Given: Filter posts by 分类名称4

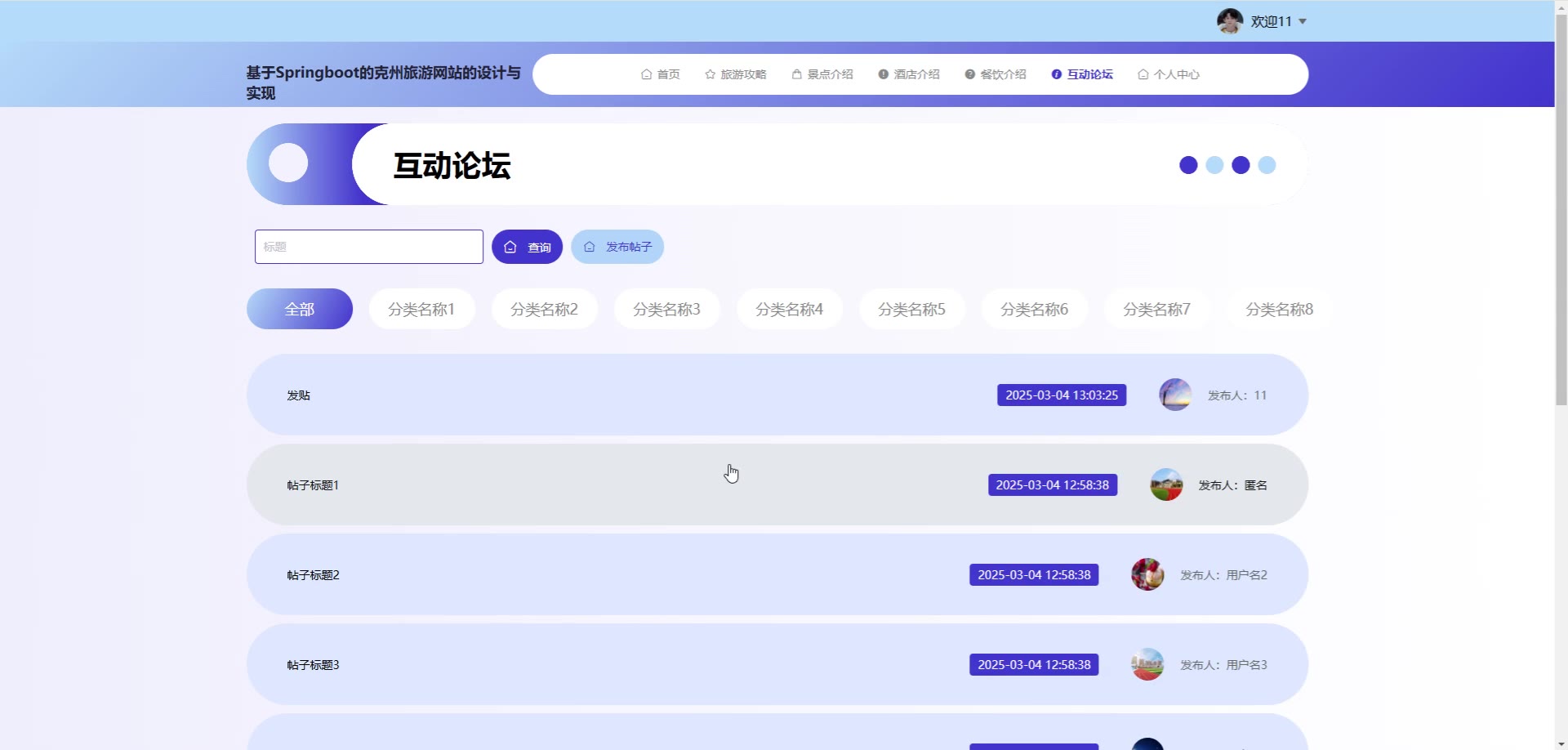Looking at the screenshot, I should (x=789, y=309).
